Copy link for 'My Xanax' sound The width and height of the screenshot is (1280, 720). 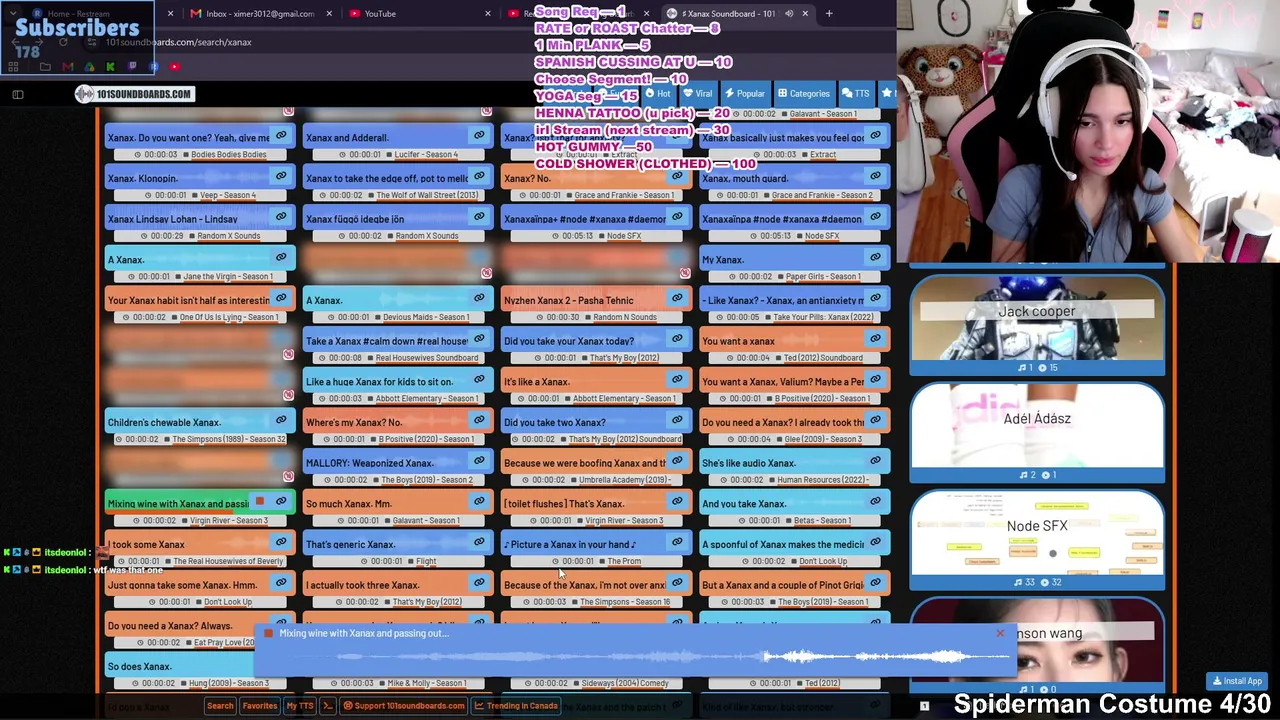pyautogui.click(x=875, y=258)
